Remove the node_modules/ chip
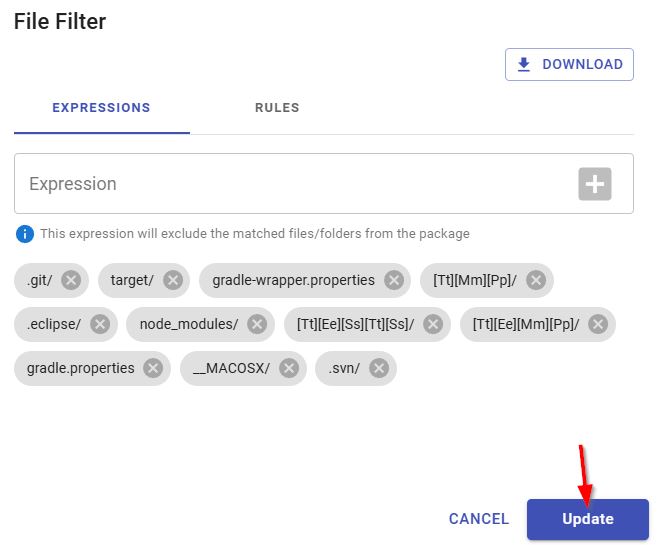This screenshot has width=659, height=545. tap(257, 324)
